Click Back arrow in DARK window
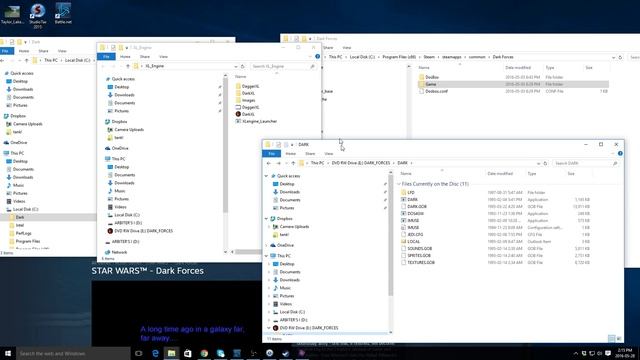 point(269,163)
